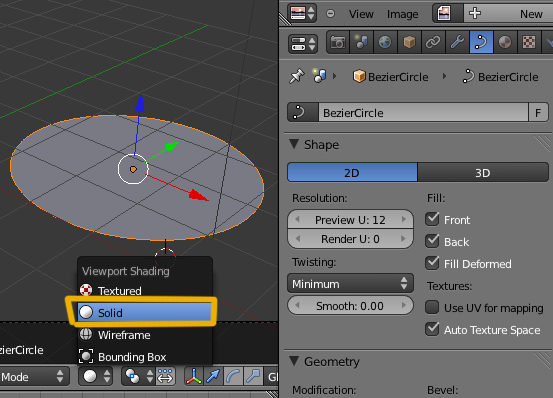Click the pin icon in properties breadcrumb
This screenshot has width=553, height=398.
tap(297, 76)
